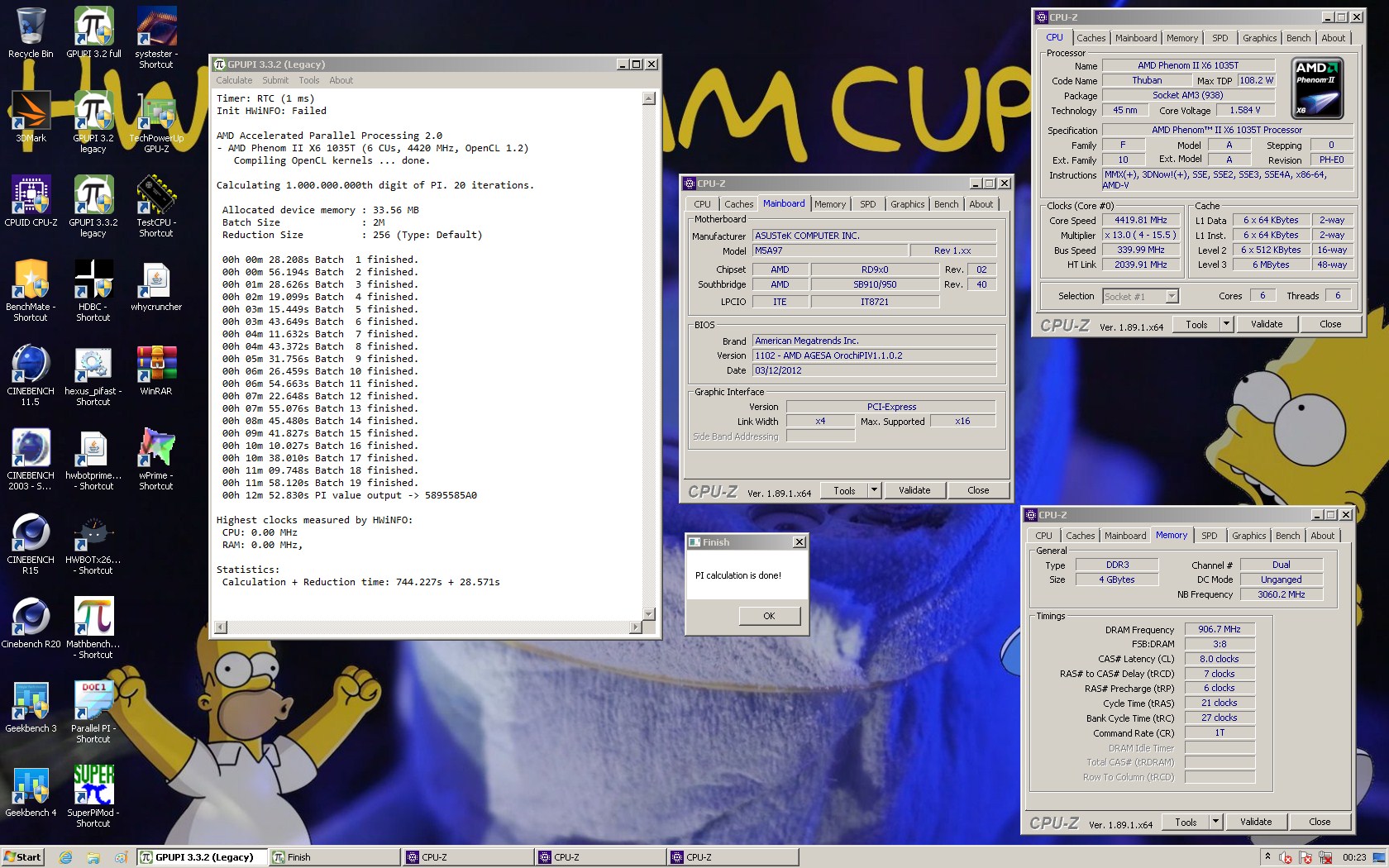Launch the 3DMark desktop icon
1389x868 pixels.
[31, 117]
